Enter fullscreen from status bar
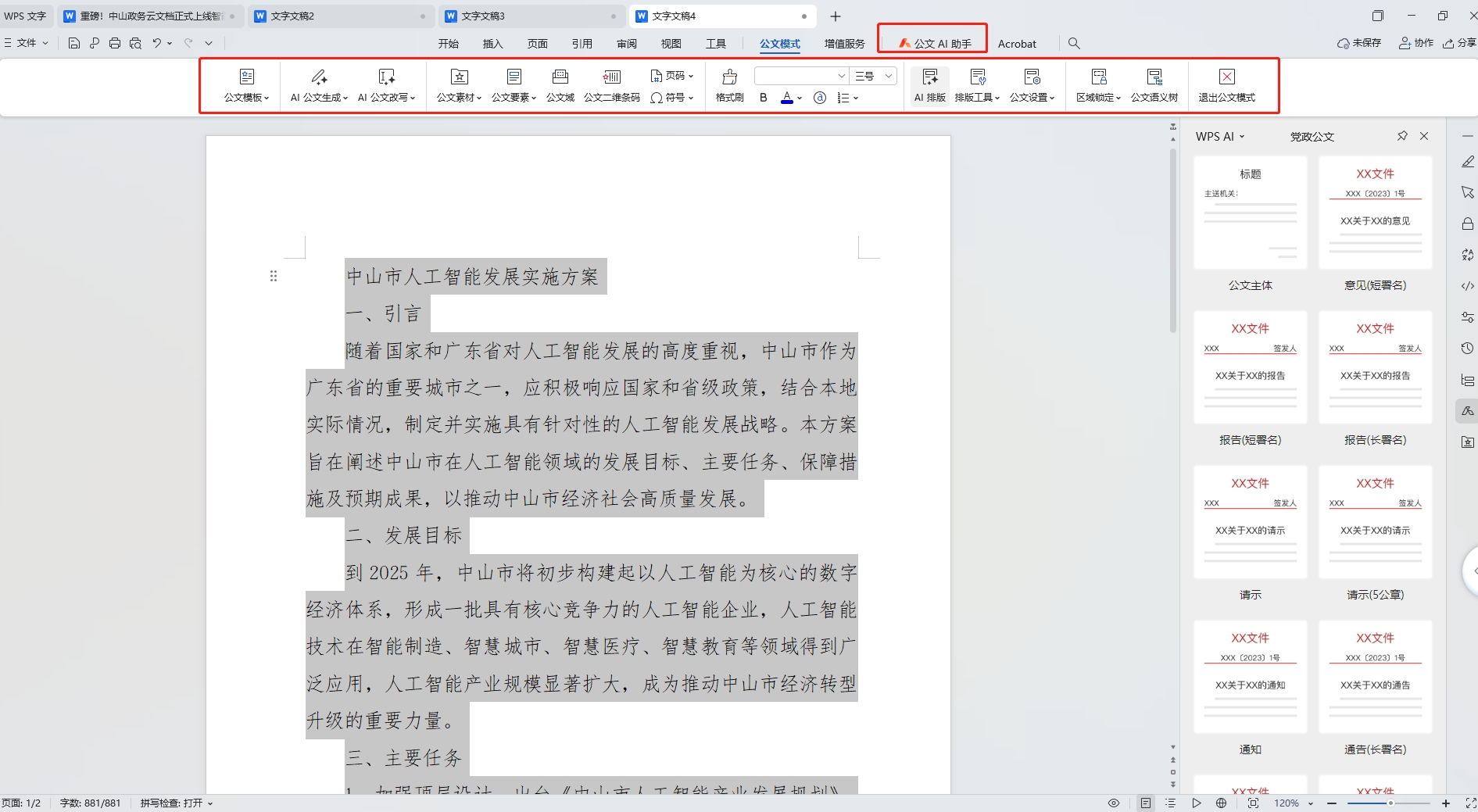This screenshot has width=1478, height=812. (x=1471, y=803)
